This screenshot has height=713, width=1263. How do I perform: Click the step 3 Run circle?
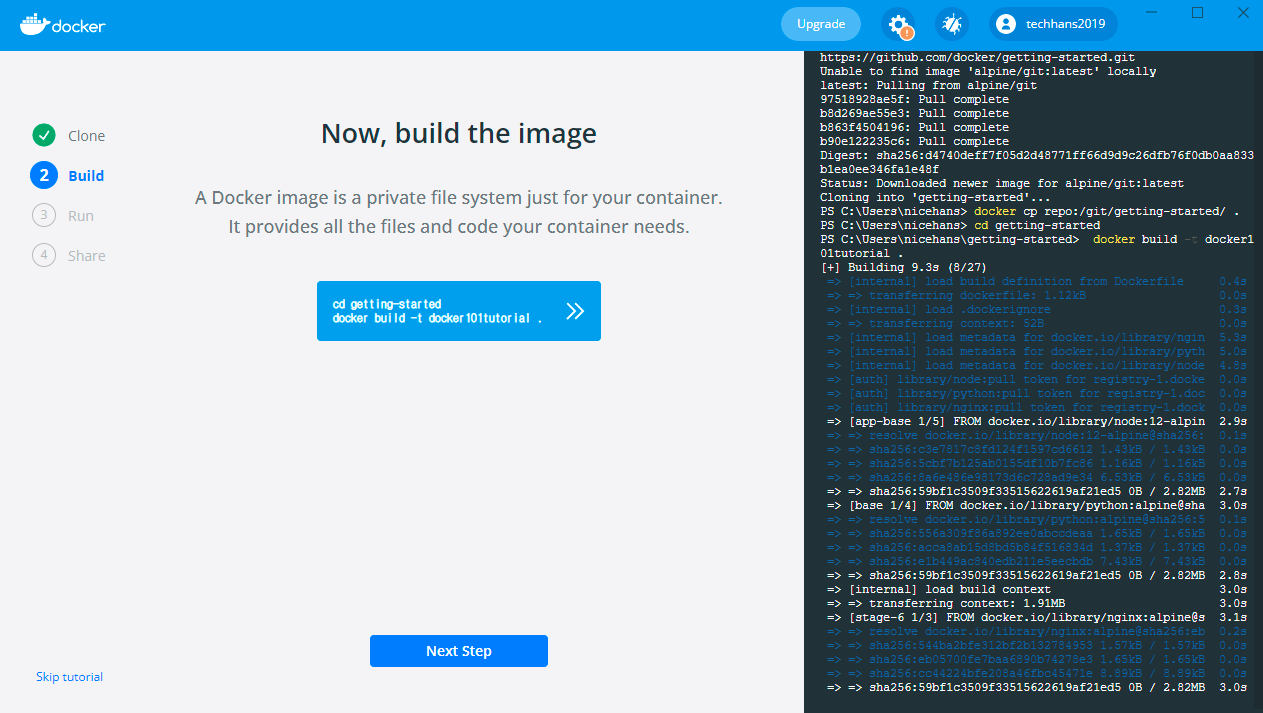(x=43, y=215)
